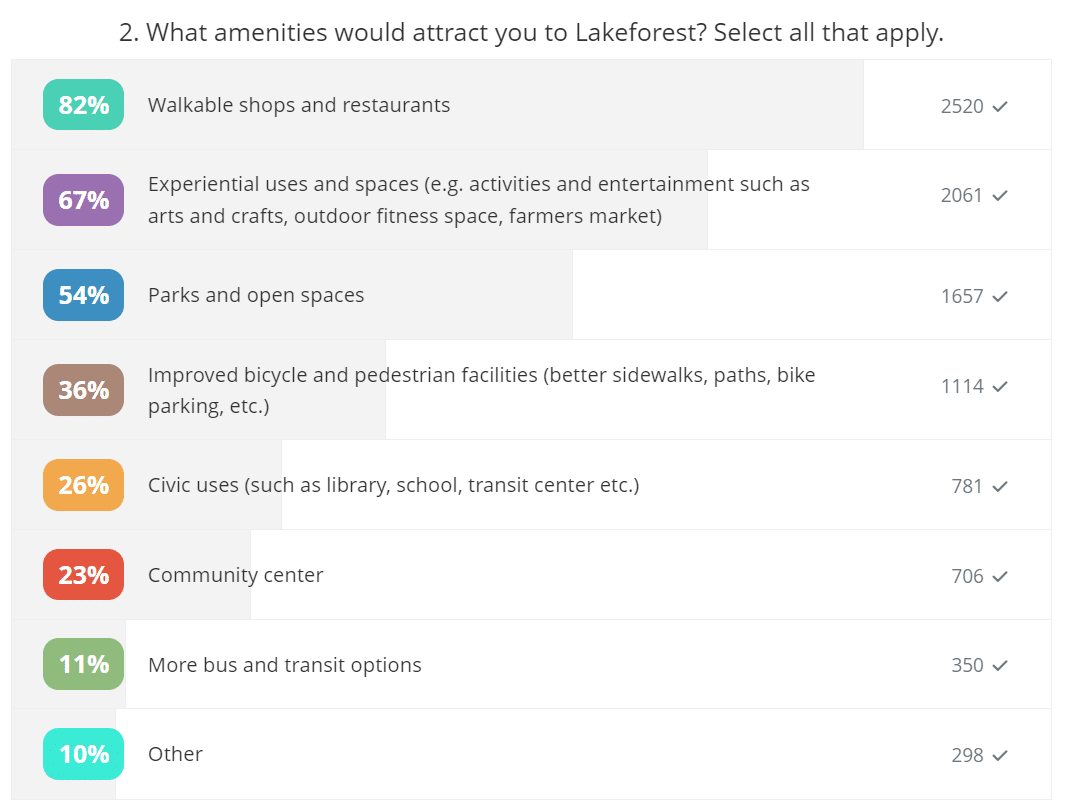Click the 54% blue percentage badge
Screen dimensions: 1066x812
click(x=83, y=295)
